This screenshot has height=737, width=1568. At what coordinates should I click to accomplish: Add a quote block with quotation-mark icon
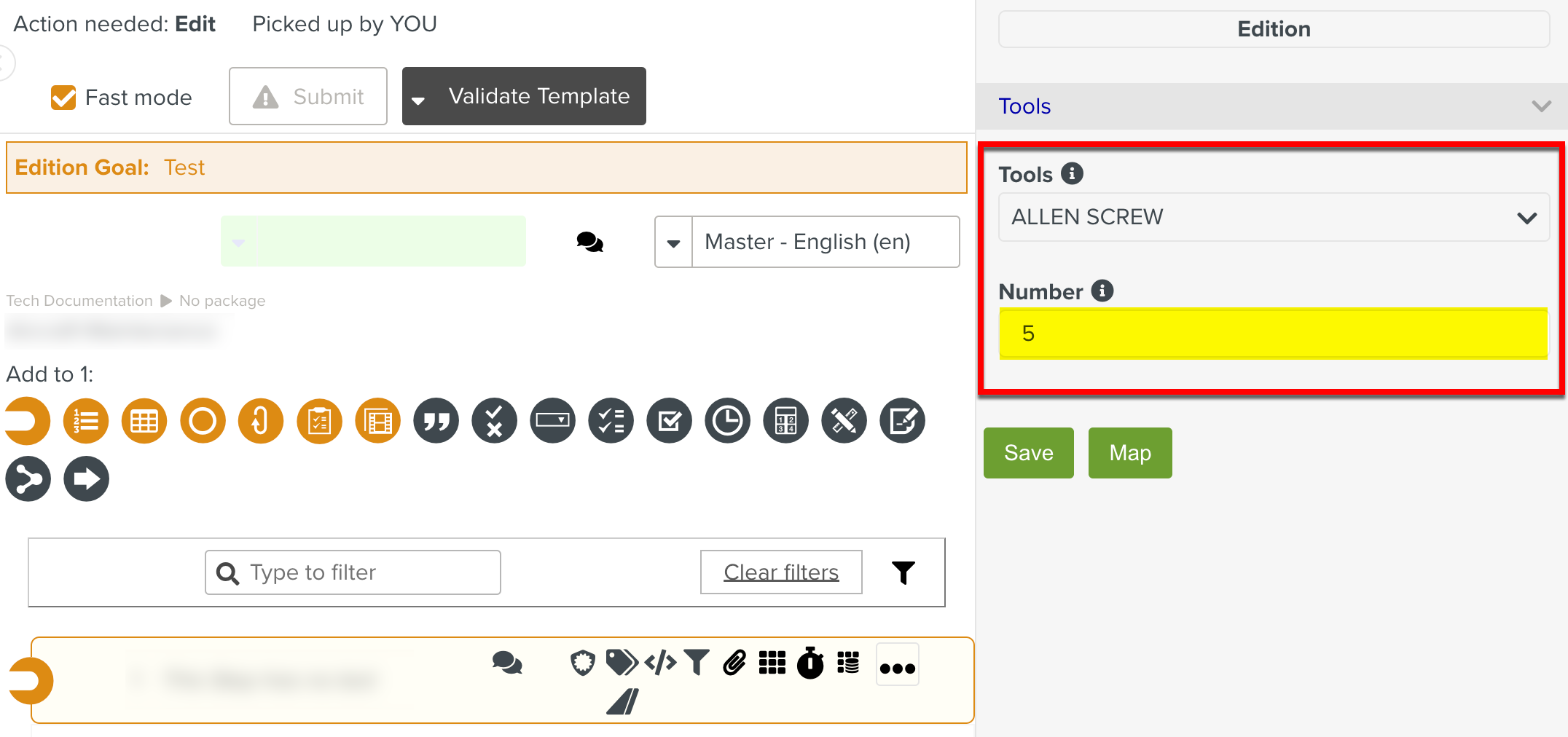(436, 421)
